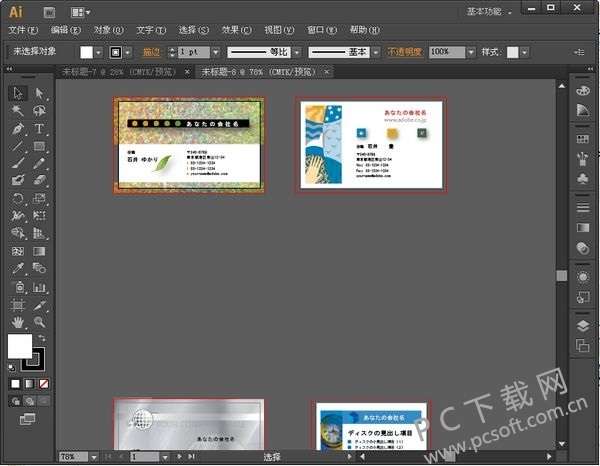
Task: Choose the Rectangle tool
Action: (x=39, y=146)
